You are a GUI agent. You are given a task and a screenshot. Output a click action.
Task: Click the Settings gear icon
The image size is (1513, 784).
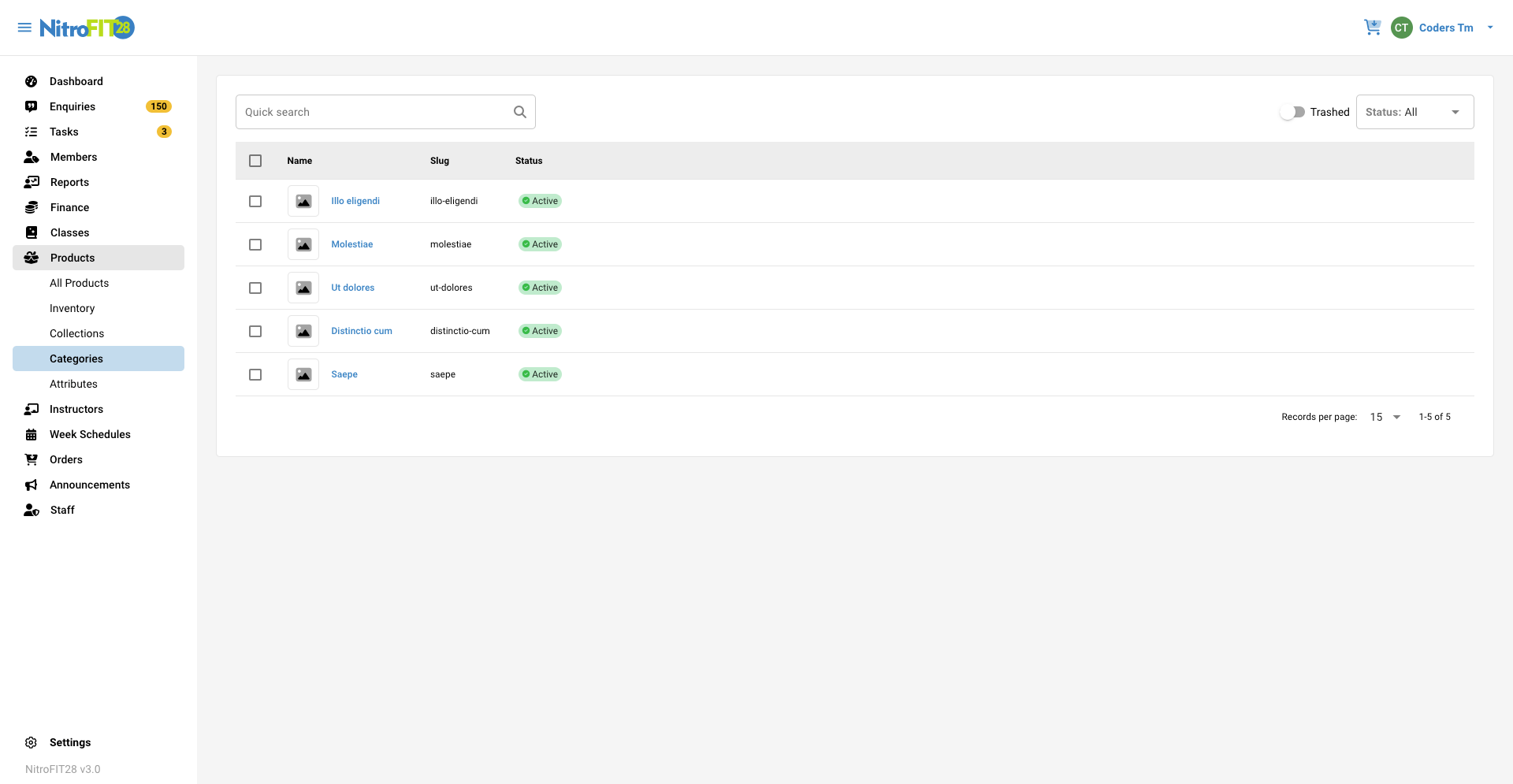[x=32, y=742]
